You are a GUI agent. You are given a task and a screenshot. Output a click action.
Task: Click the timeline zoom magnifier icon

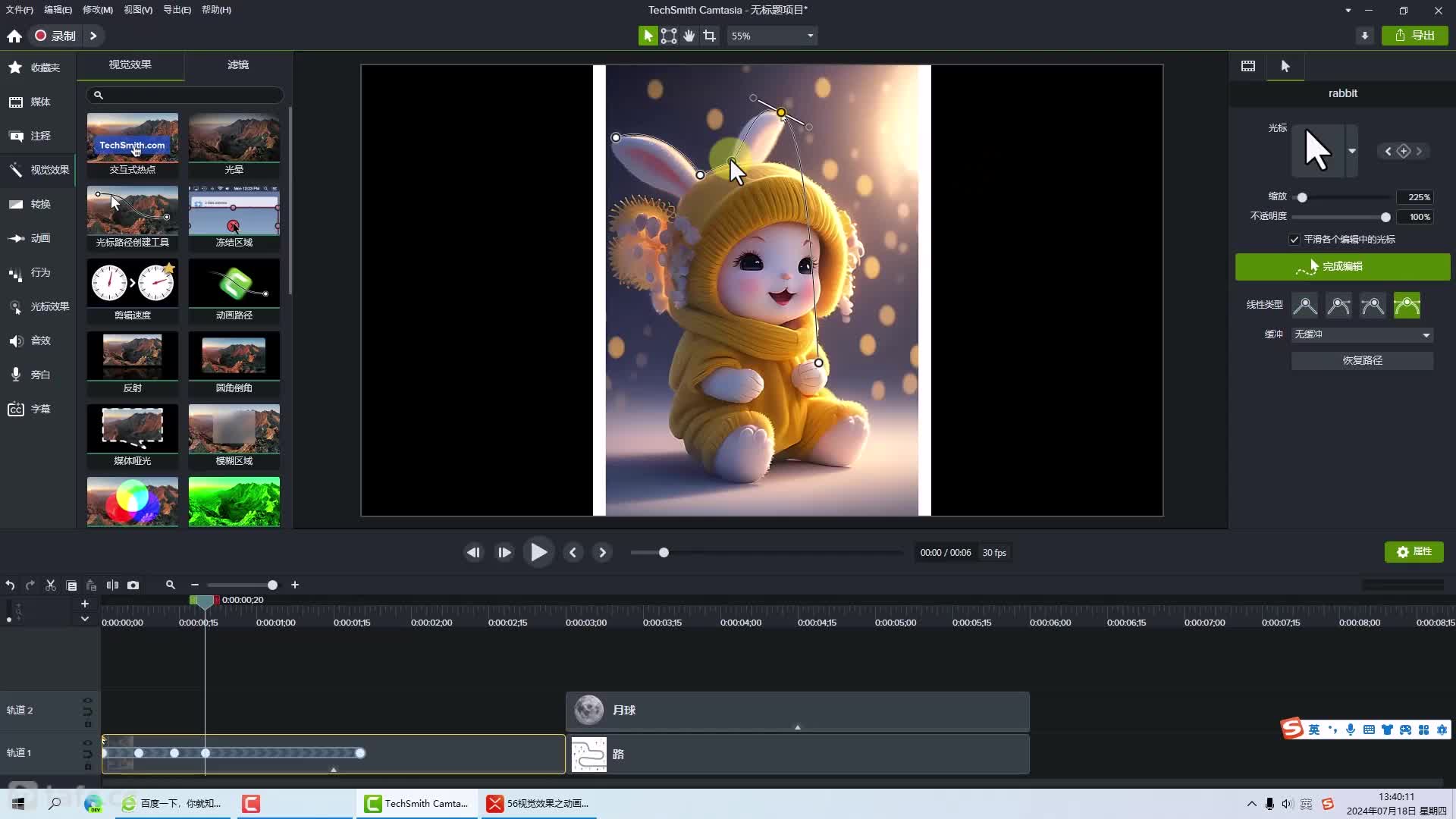point(170,585)
